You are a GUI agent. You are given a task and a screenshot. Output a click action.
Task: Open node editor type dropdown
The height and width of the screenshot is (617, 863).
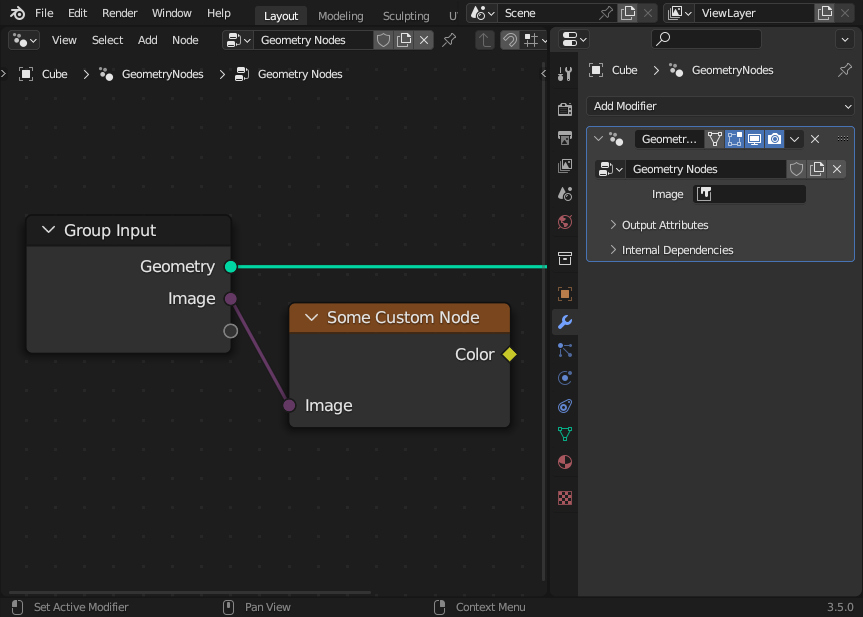pos(24,40)
